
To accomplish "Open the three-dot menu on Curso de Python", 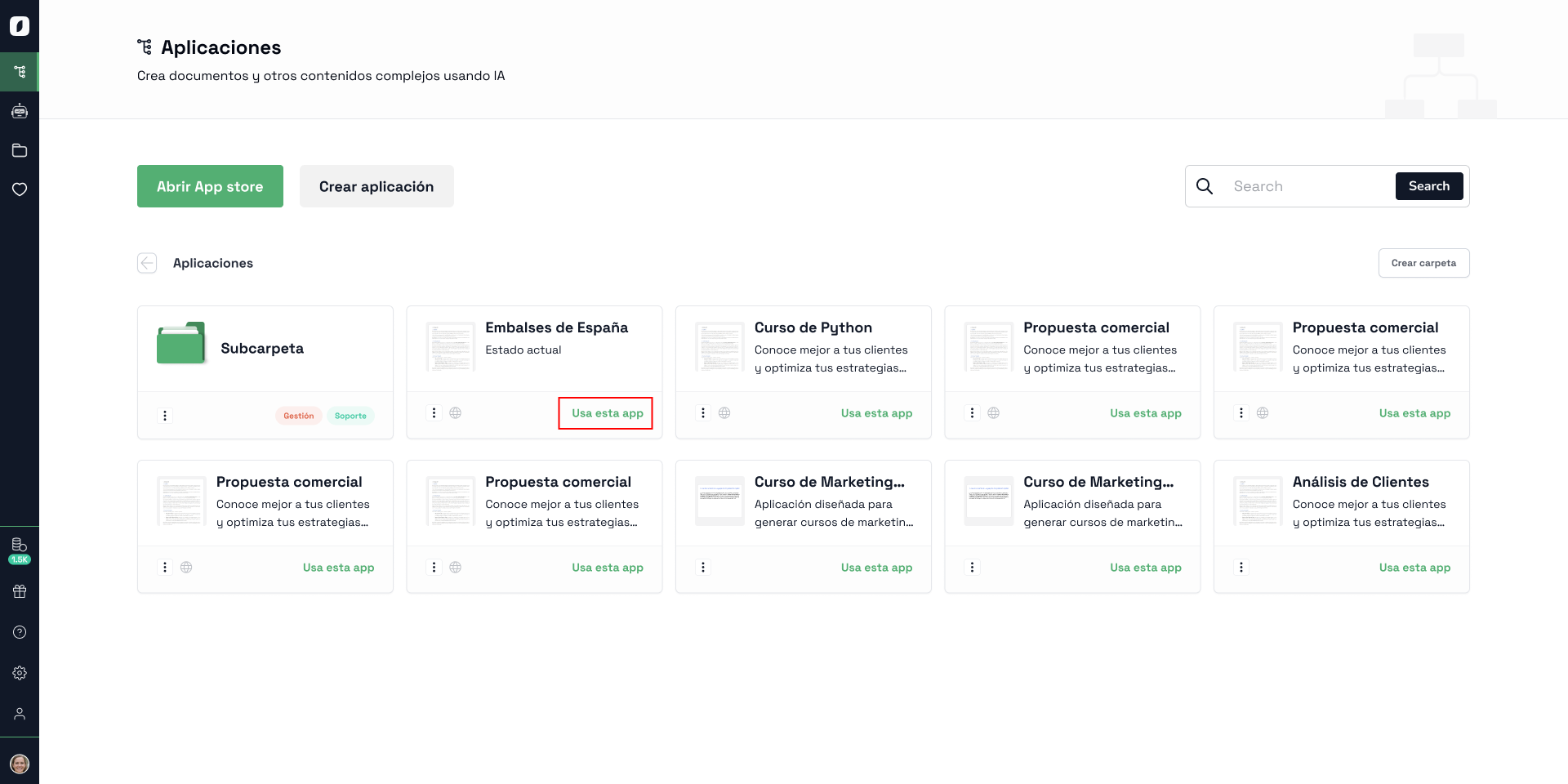I will point(703,413).
